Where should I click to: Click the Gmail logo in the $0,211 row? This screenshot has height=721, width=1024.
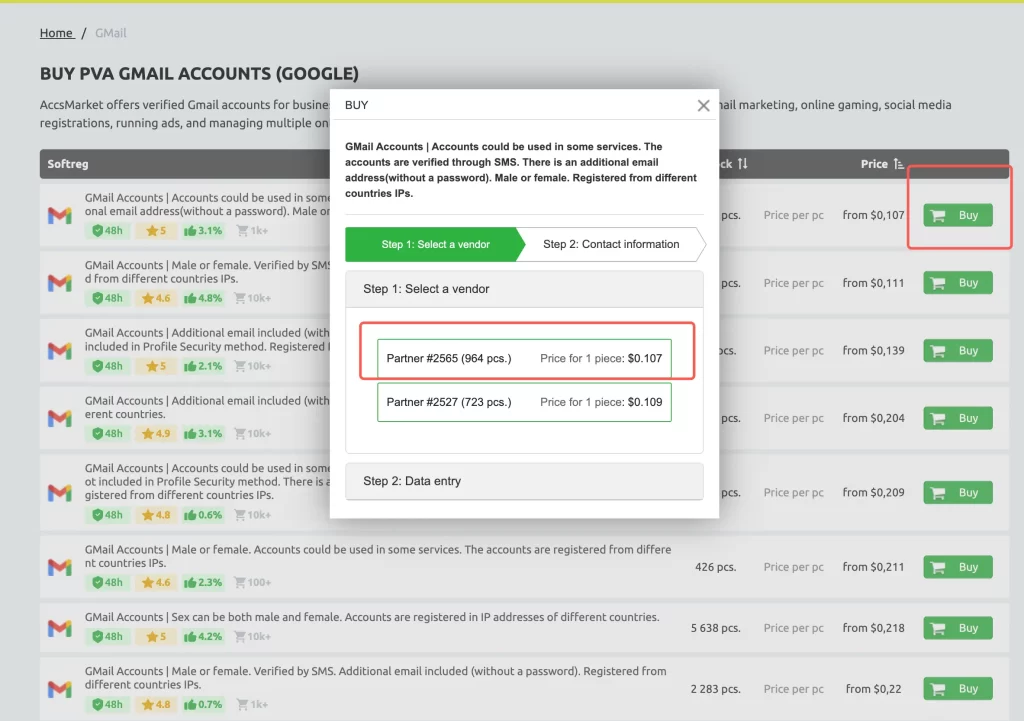click(x=59, y=567)
